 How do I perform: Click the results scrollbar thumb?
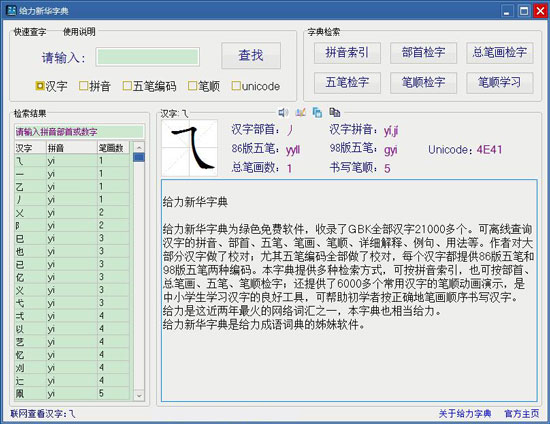click(x=139, y=157)
